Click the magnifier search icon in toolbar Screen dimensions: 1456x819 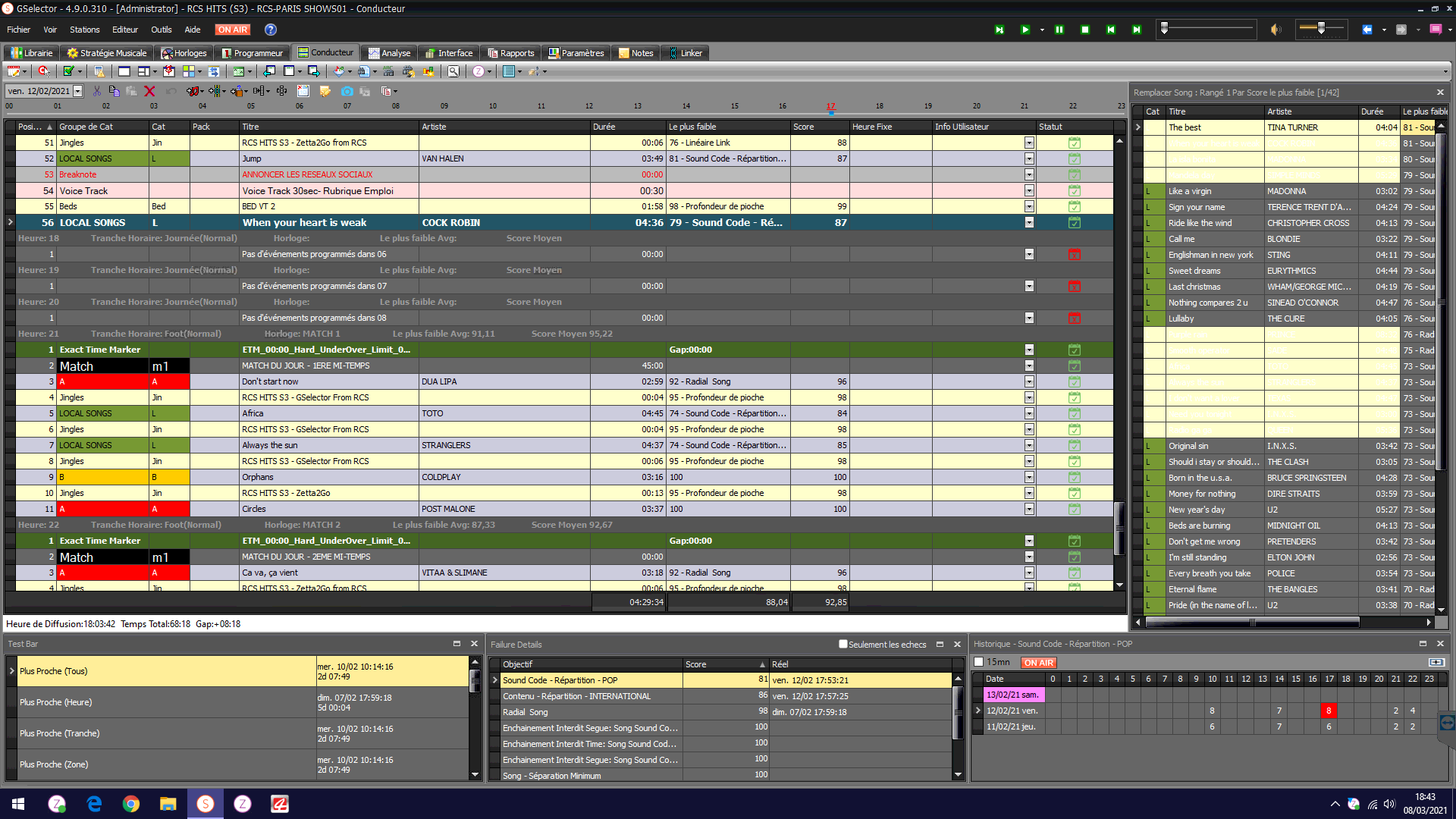pos(453,71)
